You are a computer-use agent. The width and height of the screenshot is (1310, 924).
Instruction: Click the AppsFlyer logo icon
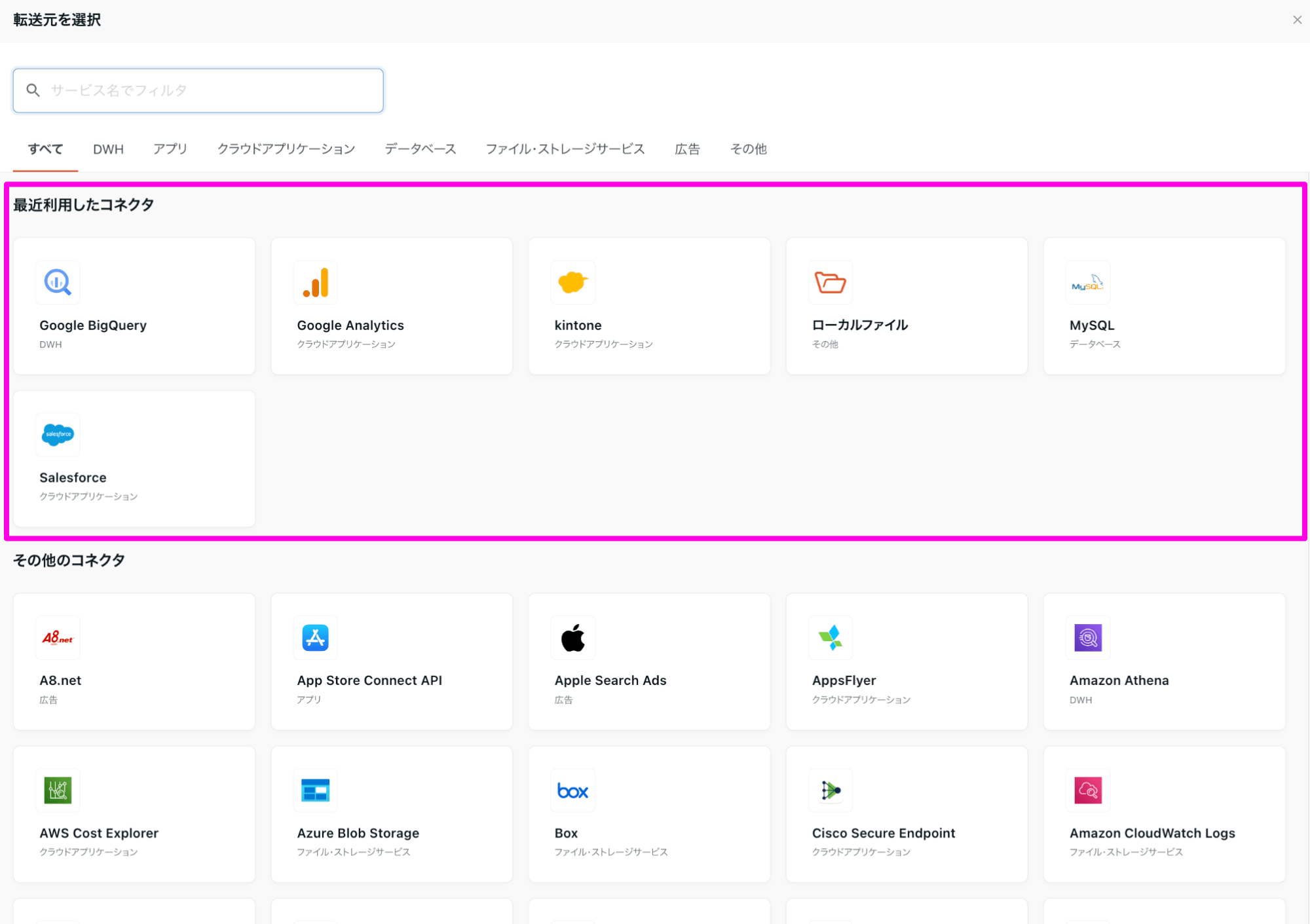pos(831,637)
